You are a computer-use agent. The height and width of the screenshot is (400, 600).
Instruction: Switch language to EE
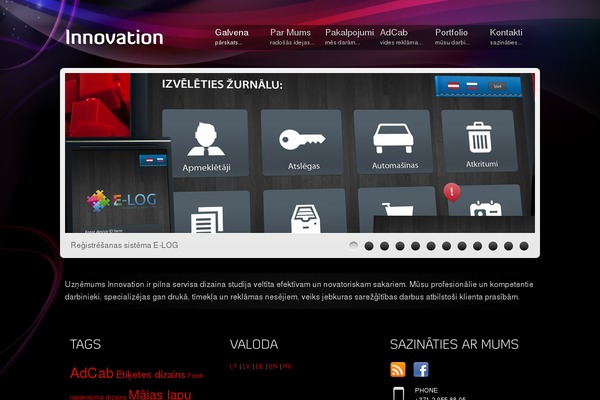click(x=259, y=366)
